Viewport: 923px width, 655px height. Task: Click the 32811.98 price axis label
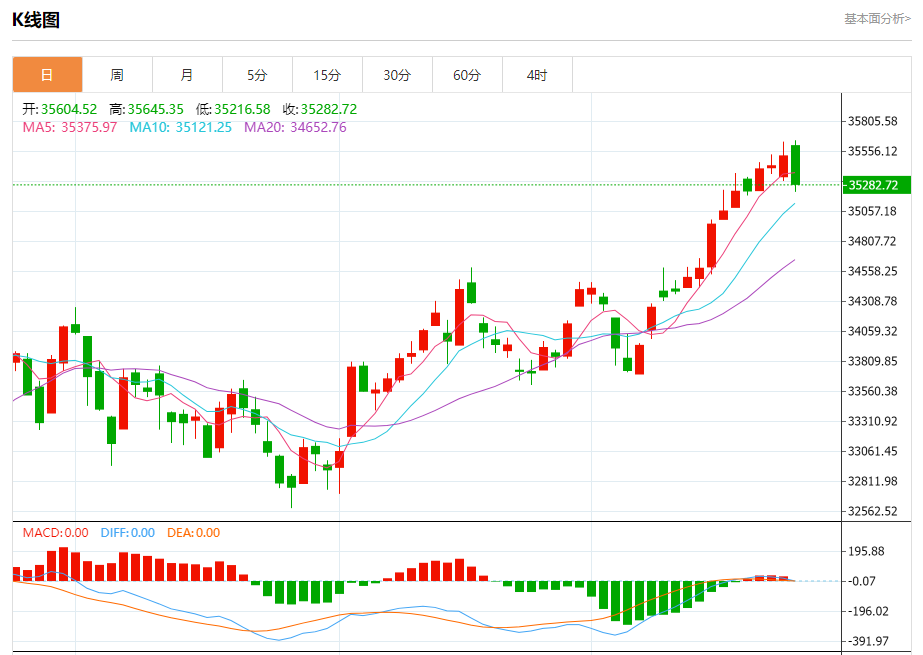(x=872, y=481)
